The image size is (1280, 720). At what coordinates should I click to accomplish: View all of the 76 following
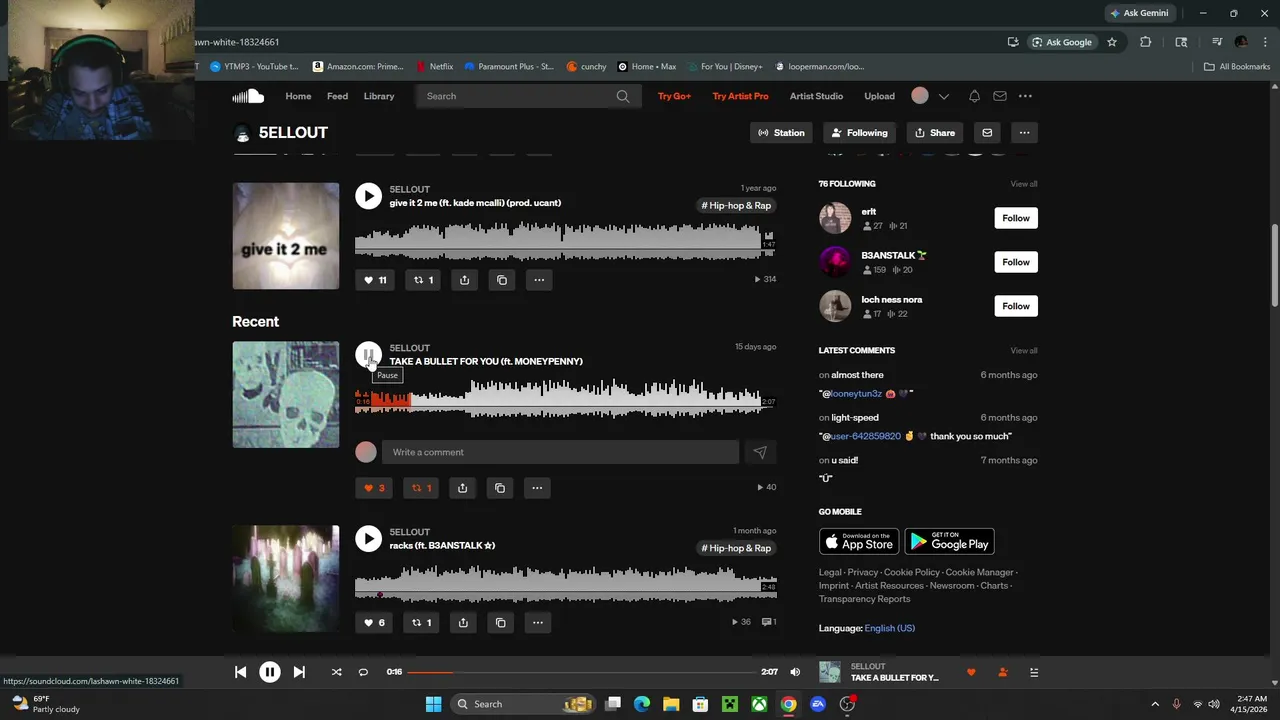(1023, 184)
